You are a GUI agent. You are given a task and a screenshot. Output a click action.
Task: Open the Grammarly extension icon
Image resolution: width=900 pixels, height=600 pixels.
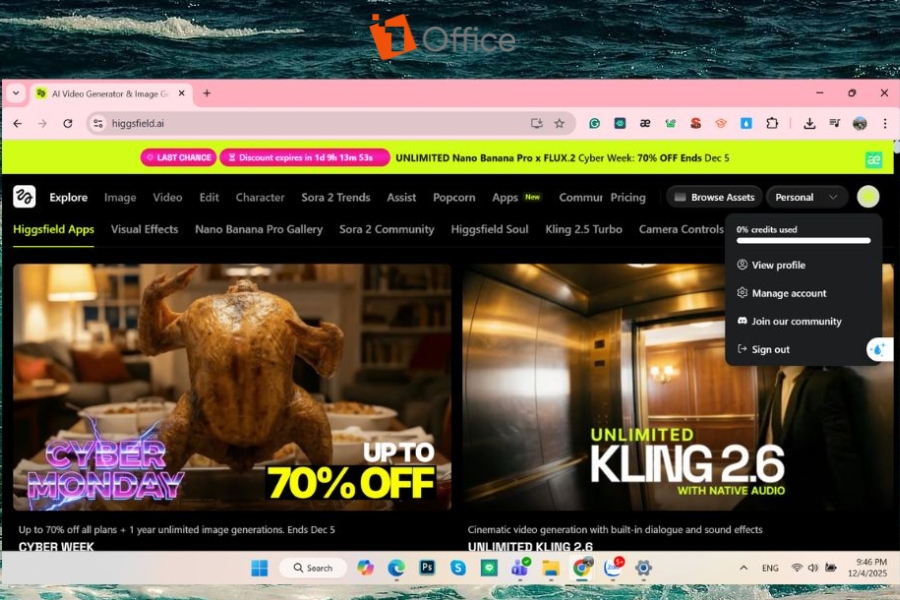[x=595, y=123]
